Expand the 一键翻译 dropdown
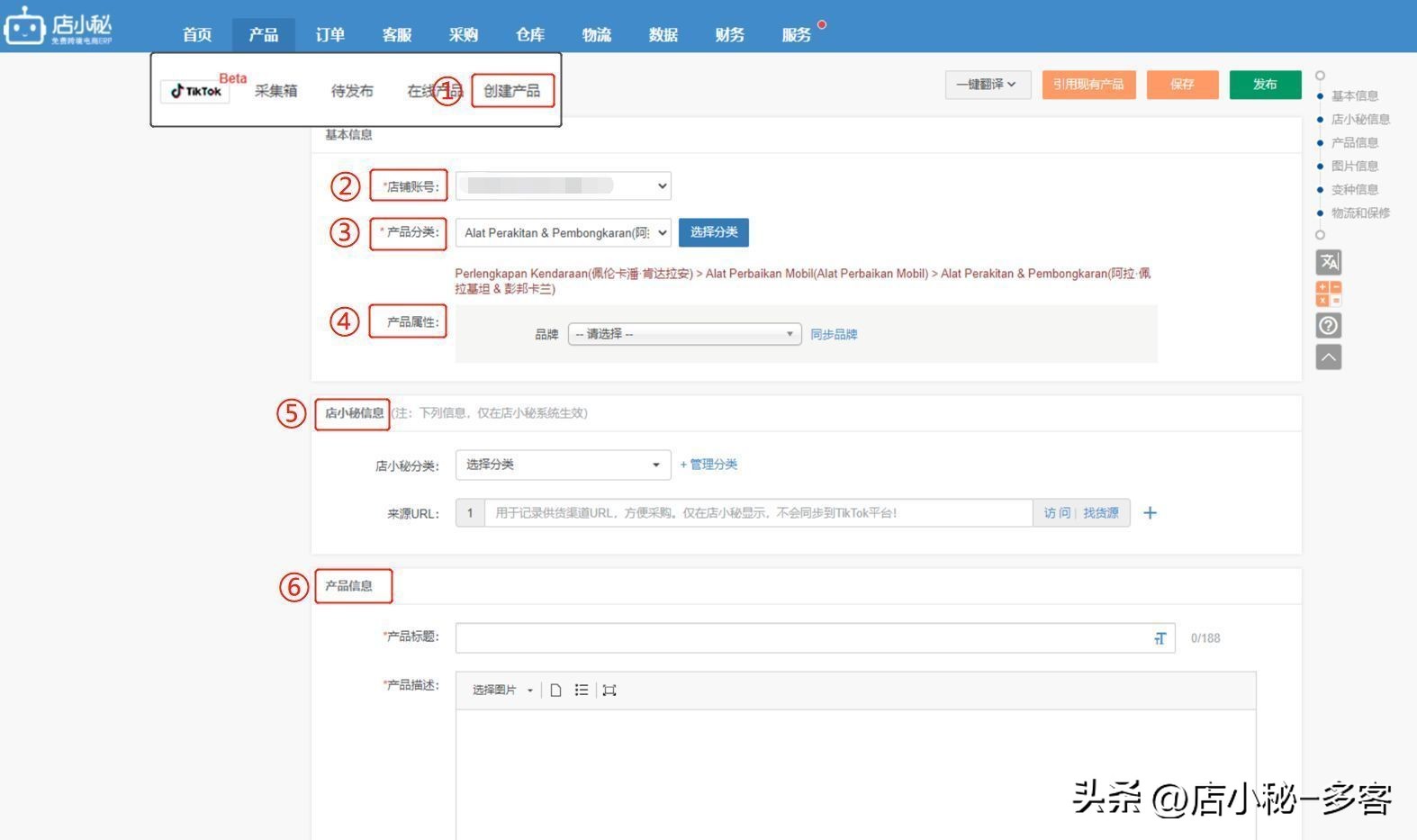 pyautogui.click(x=988, y=85)
